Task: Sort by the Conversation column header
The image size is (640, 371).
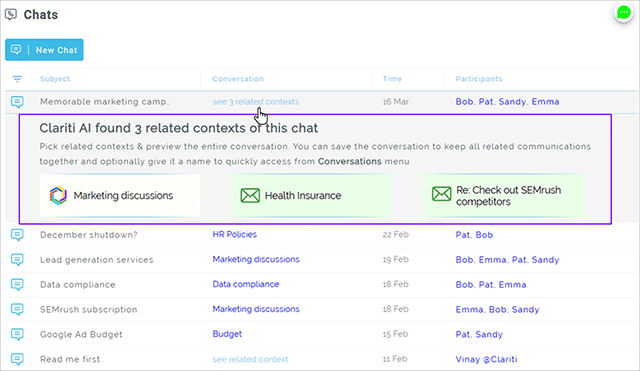Action: (238, 79)
